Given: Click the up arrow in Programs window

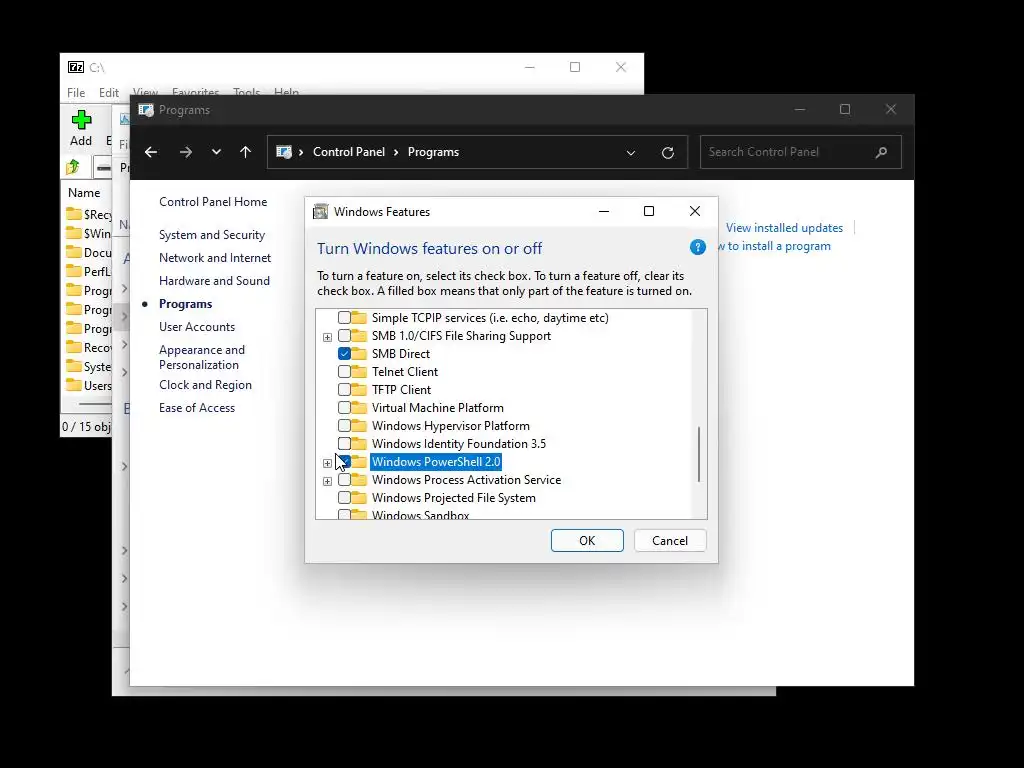Looking at the screenshot, I should (x=246, y=152).
